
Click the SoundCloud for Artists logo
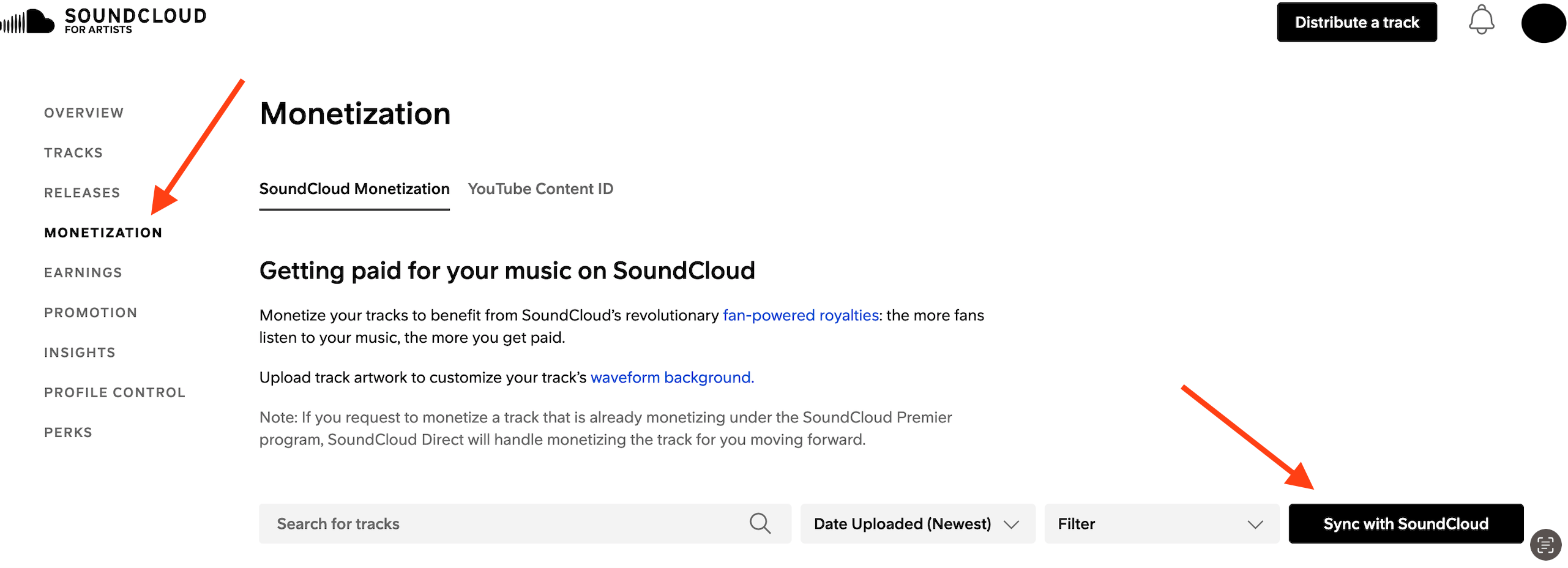click(104, 20)
